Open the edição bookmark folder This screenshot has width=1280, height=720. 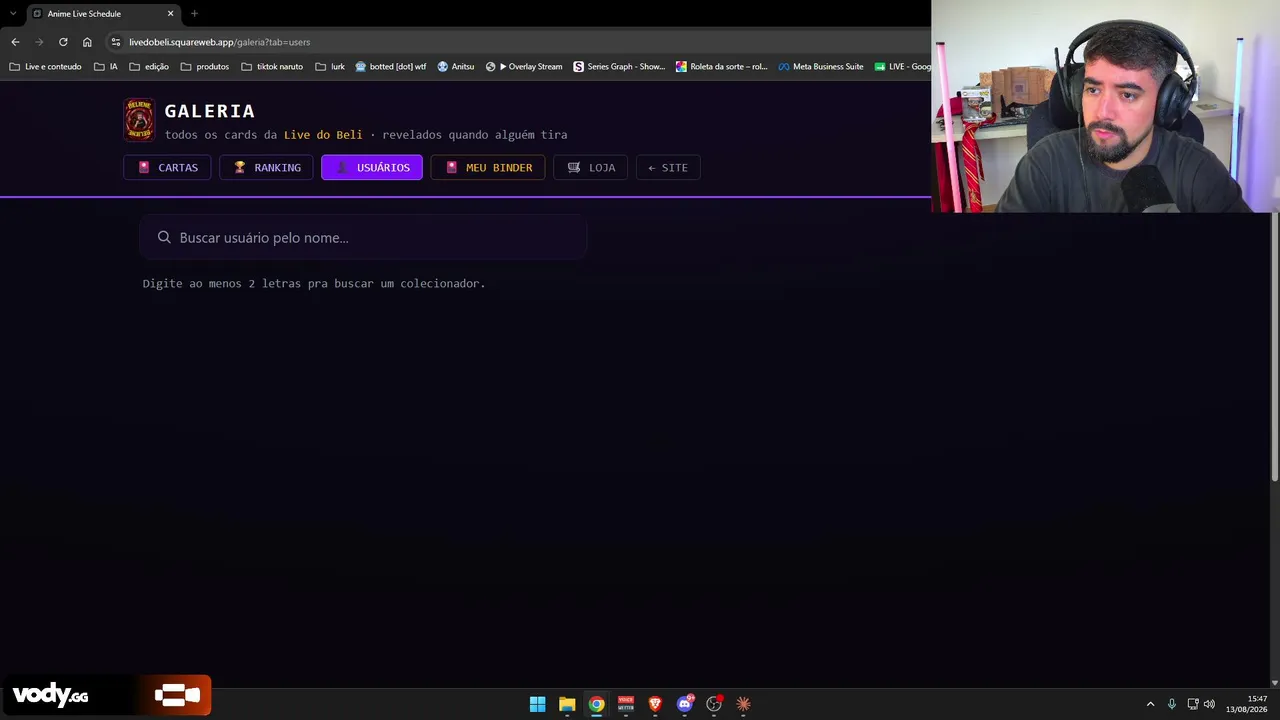pyautogui.click(x=149, y=67)
